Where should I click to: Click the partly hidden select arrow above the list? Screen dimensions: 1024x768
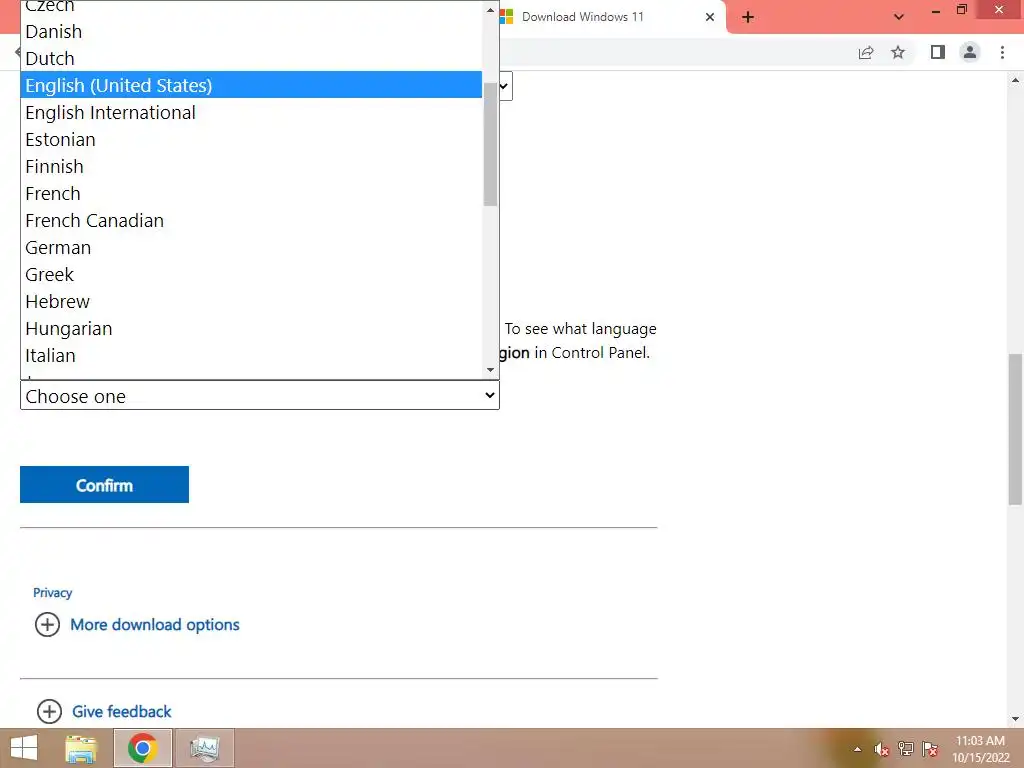tap(504, 86)
